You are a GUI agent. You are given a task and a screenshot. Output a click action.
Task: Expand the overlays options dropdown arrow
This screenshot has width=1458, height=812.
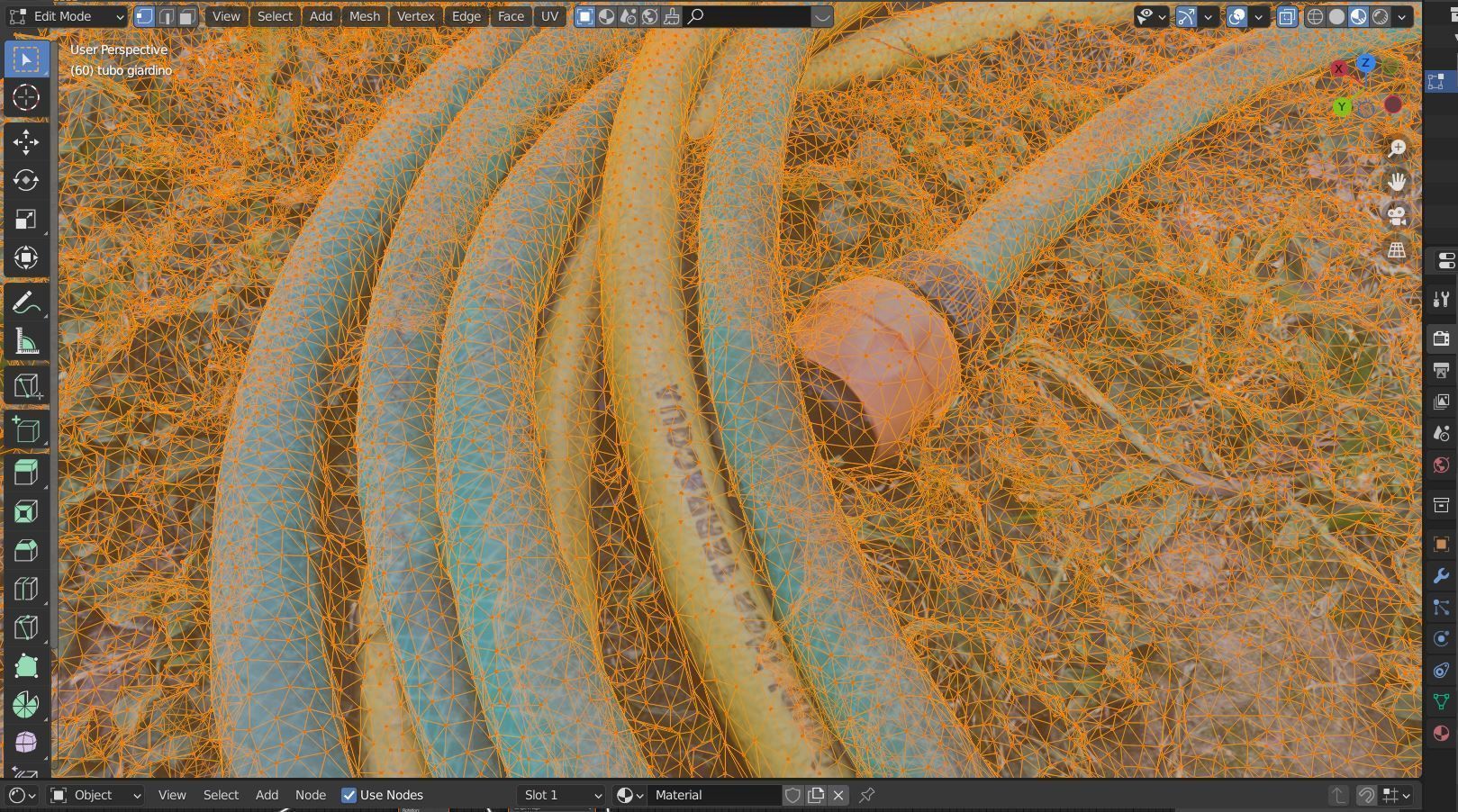pos(1259,16)
